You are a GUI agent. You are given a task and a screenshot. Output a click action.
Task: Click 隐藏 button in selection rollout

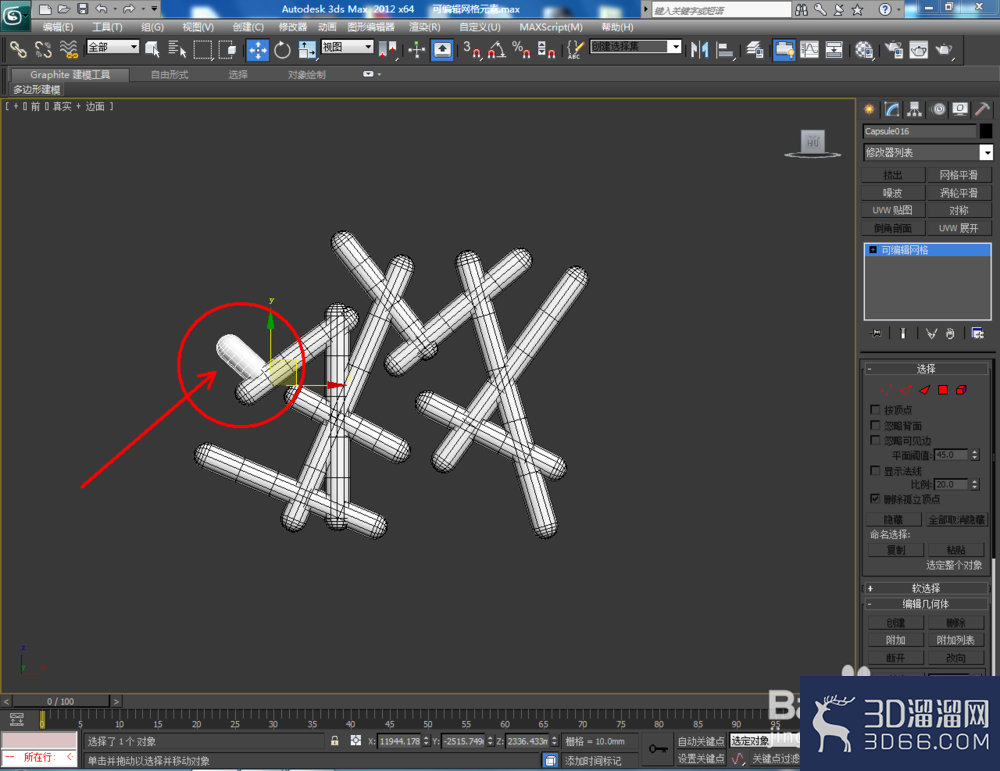(893, 519)
